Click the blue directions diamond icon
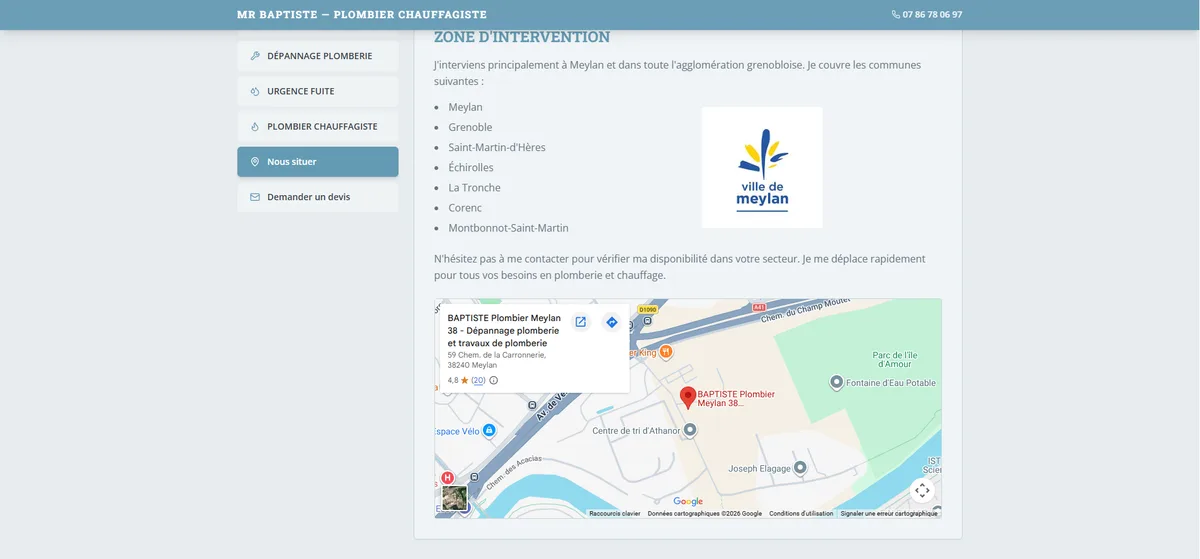This screenshot has width=1200, height=559. coord(612,322)
